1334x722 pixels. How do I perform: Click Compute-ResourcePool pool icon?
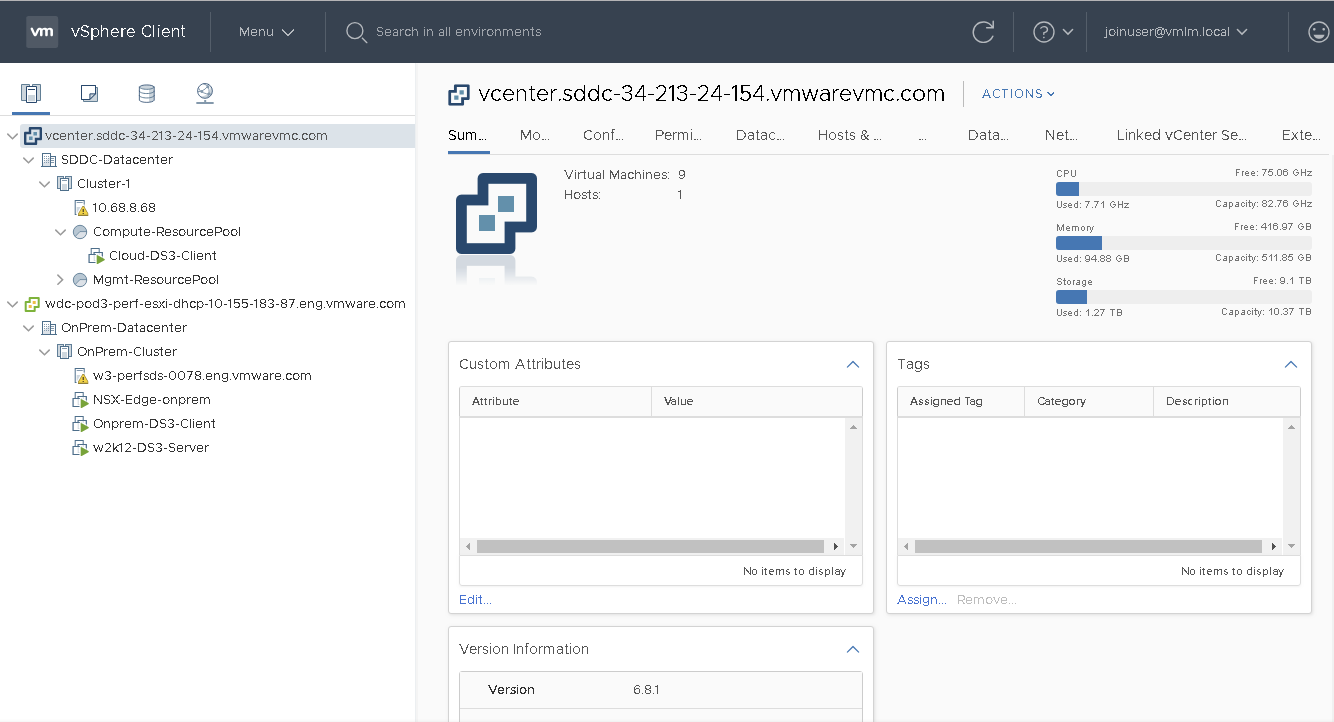tap(80, 232)
